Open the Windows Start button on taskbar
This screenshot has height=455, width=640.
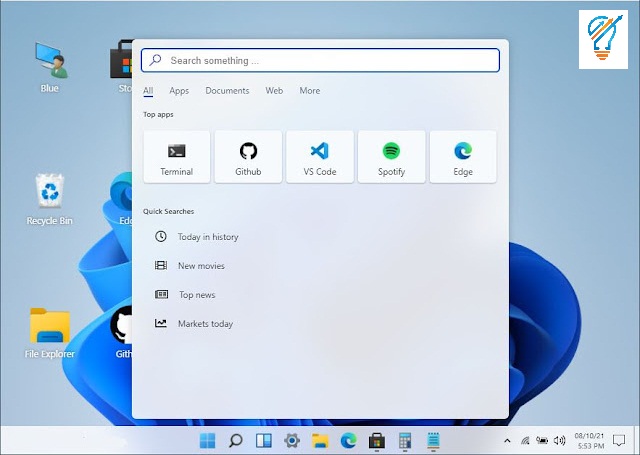[x=207, y=440]
